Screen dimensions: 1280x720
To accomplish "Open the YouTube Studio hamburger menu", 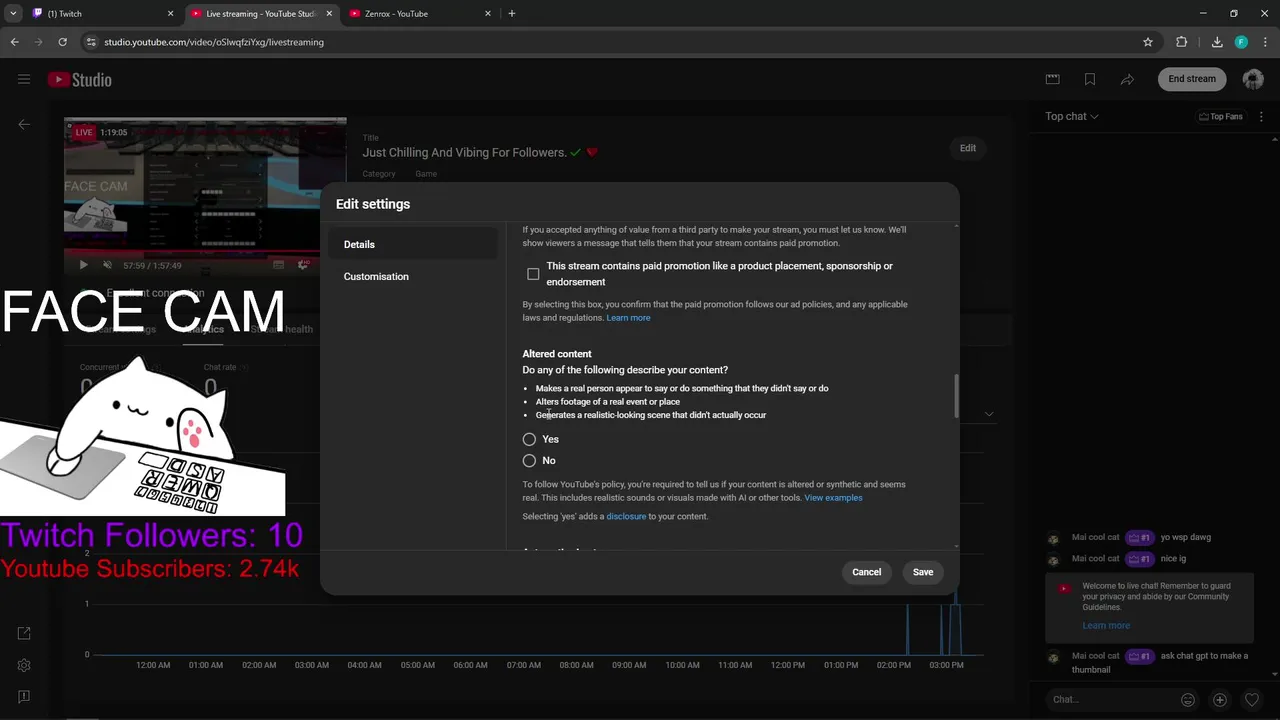I will point(24,79).
